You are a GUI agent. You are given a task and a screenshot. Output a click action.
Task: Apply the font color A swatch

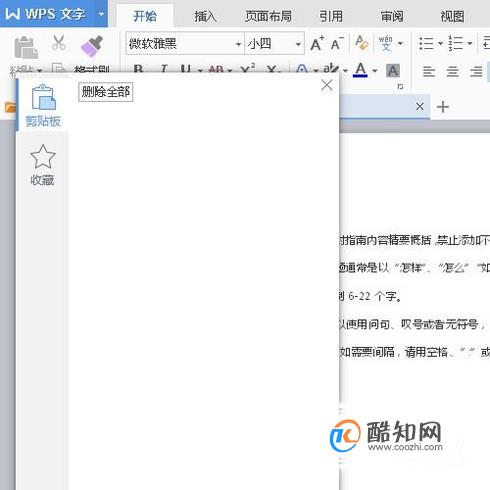(360, 70)
